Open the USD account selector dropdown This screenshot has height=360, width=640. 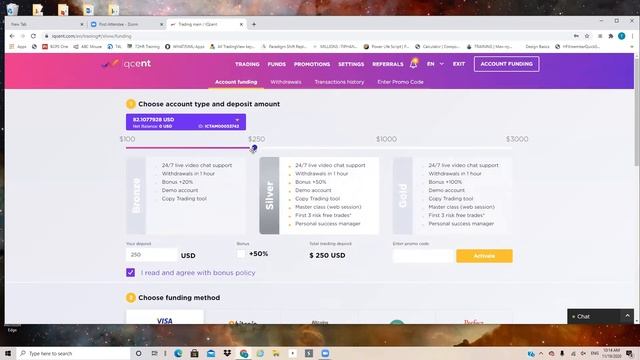pyautogui.click(x=186, y=122)
